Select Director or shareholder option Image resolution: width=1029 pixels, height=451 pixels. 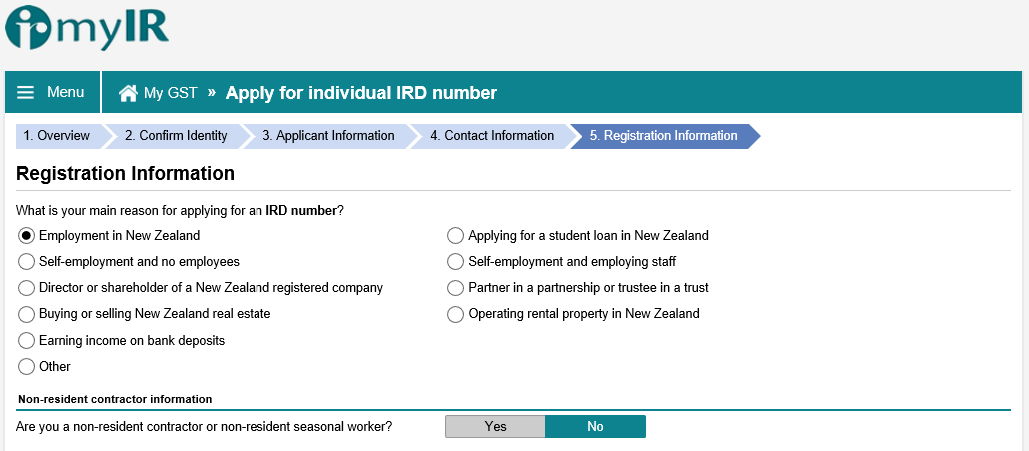coord(27,288)
